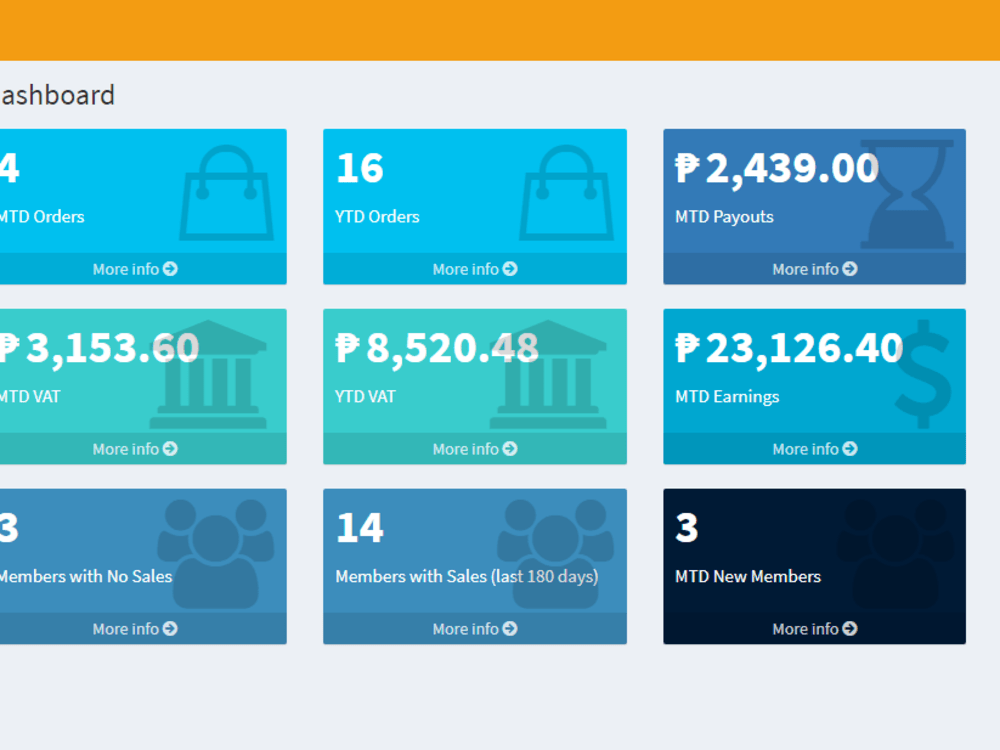Click the bank building icon on MTD VAT
Image resolution: width=1000 pixels, height=750 pixels.
pos(208,374)
